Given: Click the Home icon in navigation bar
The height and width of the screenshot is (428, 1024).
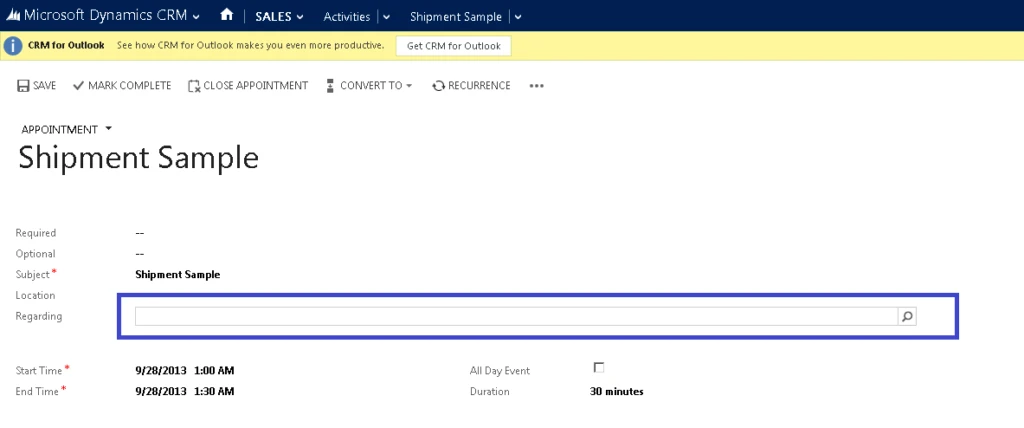Looking at the screenshot, I should point(227,16).
